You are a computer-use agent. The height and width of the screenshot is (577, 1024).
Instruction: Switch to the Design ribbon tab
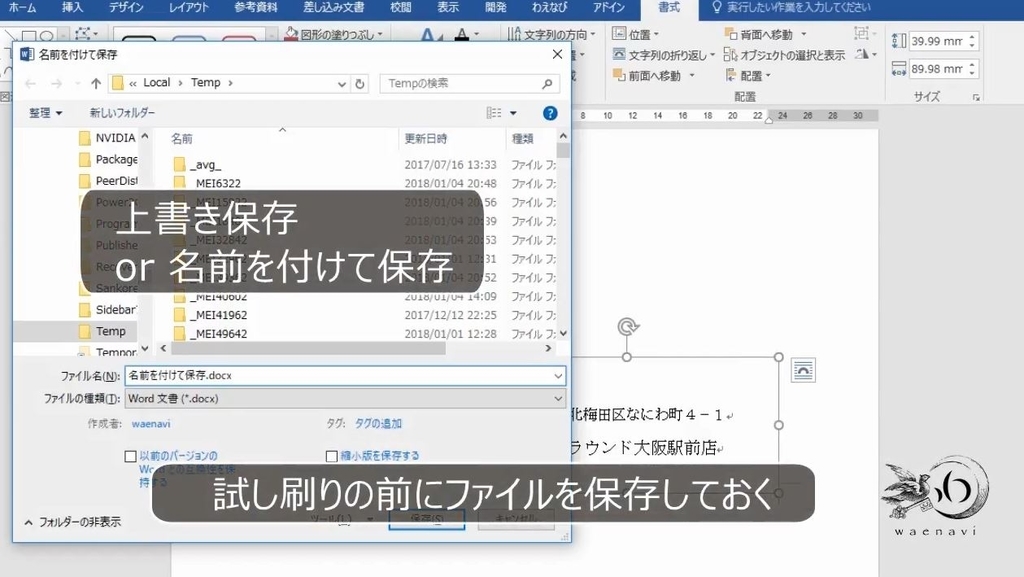[x=126, y=7]
